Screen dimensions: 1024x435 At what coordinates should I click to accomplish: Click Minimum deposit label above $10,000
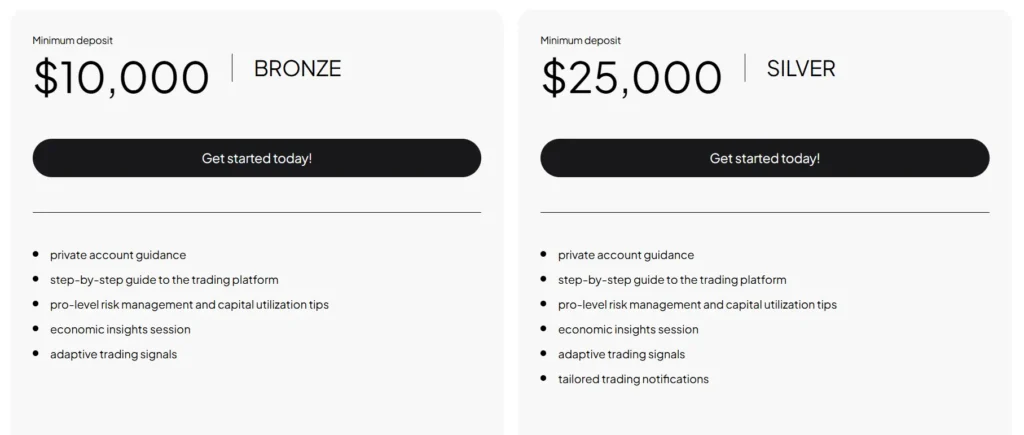click(73, 41)
